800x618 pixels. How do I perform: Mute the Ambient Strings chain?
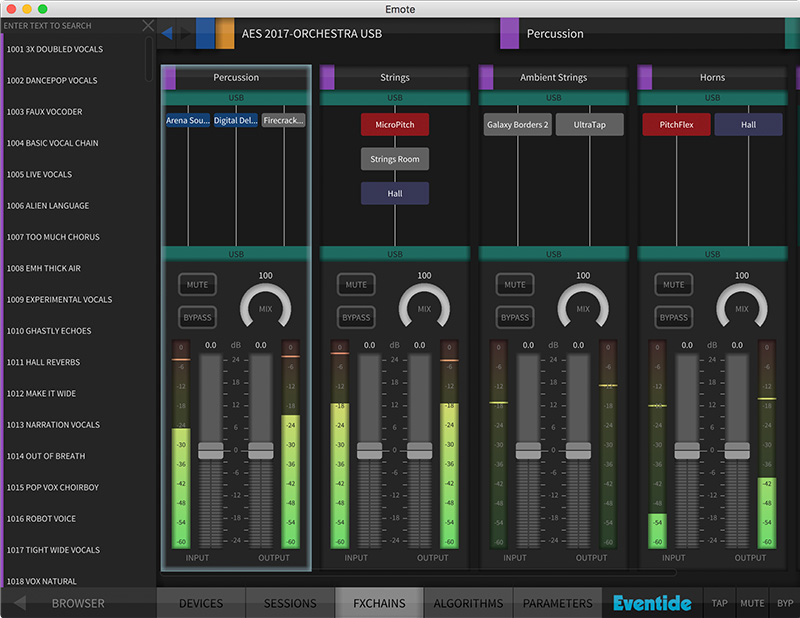click(x=515, y=285)
